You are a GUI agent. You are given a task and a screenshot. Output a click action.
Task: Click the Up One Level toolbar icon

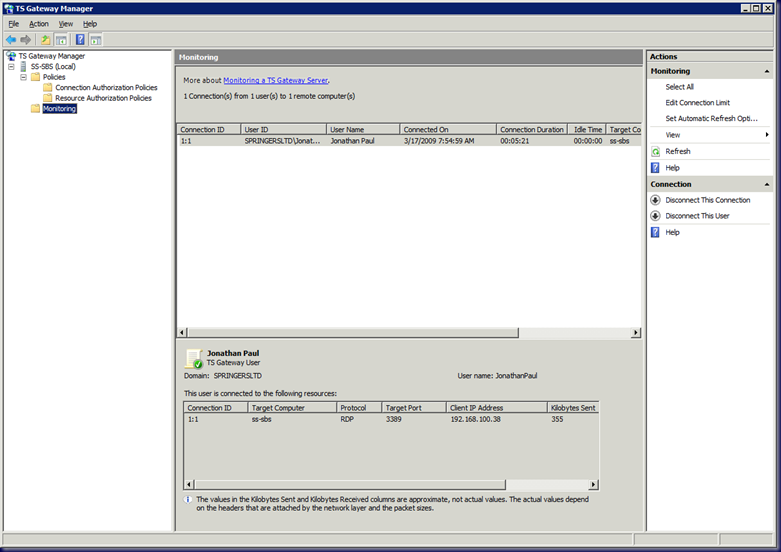tap(45, 39)
